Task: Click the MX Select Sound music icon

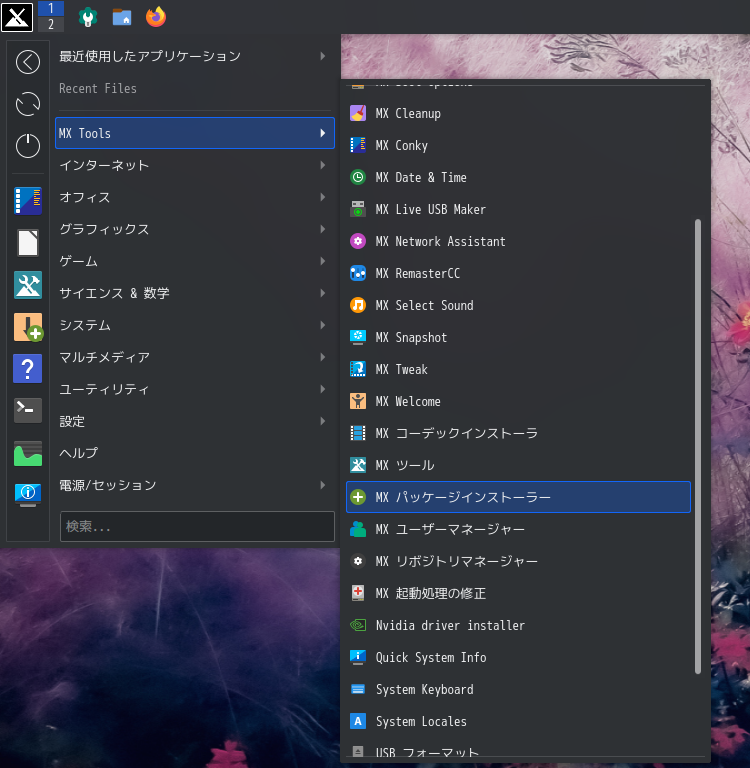Action: coord(358,305)
